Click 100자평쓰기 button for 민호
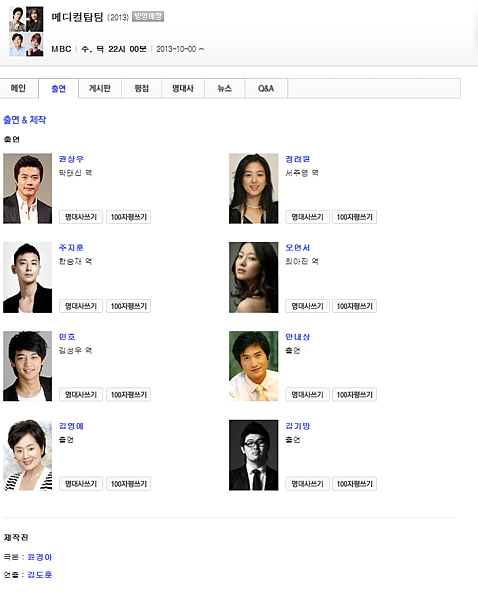Screen dimensions: 478x600 pos(129,395)
